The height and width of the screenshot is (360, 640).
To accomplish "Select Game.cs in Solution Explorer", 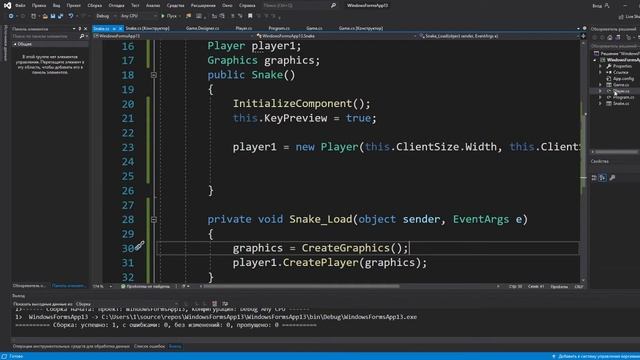I will pyautogui.click(x=620, y=85).
